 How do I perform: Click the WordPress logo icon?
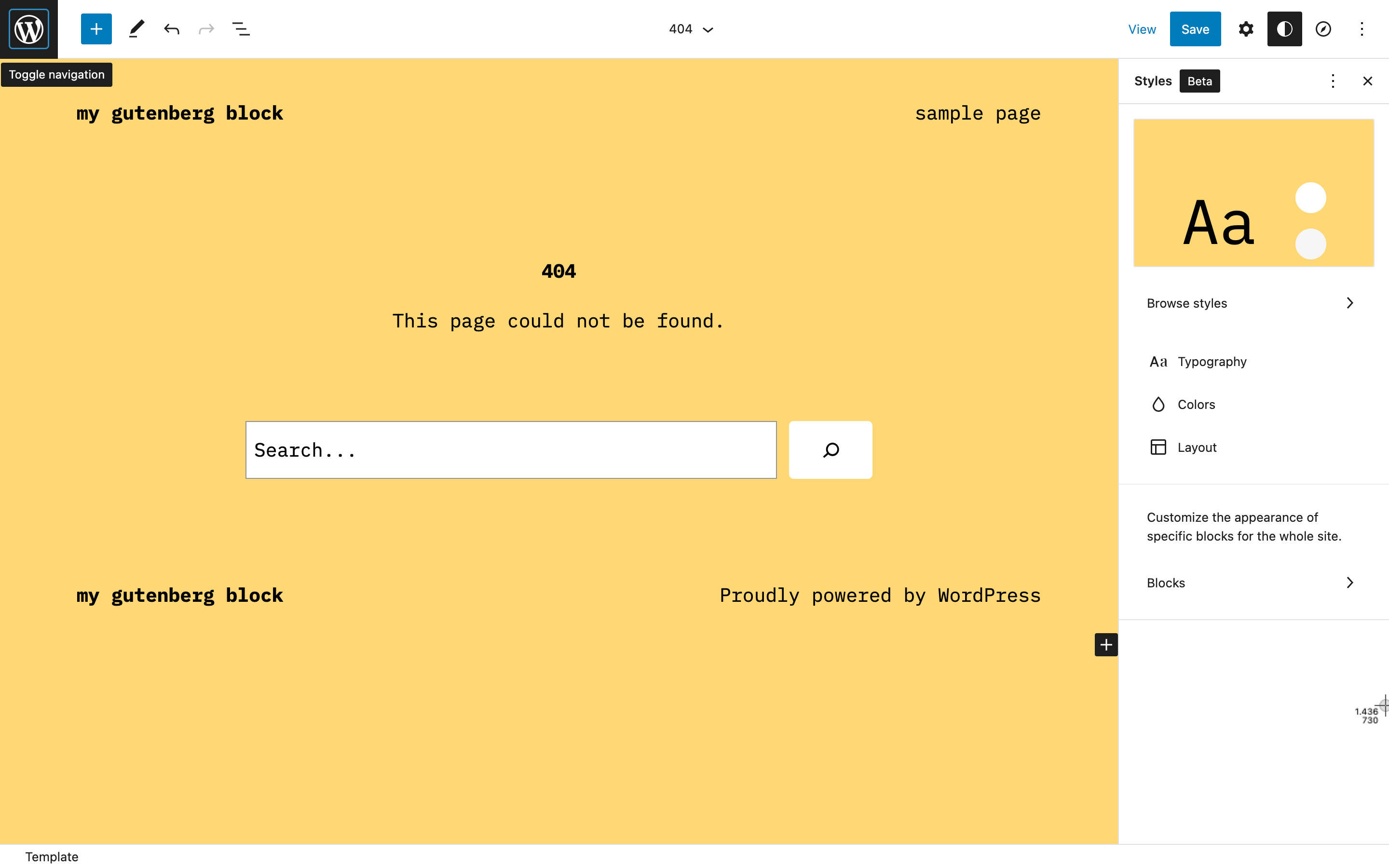(x=29, y=29)
